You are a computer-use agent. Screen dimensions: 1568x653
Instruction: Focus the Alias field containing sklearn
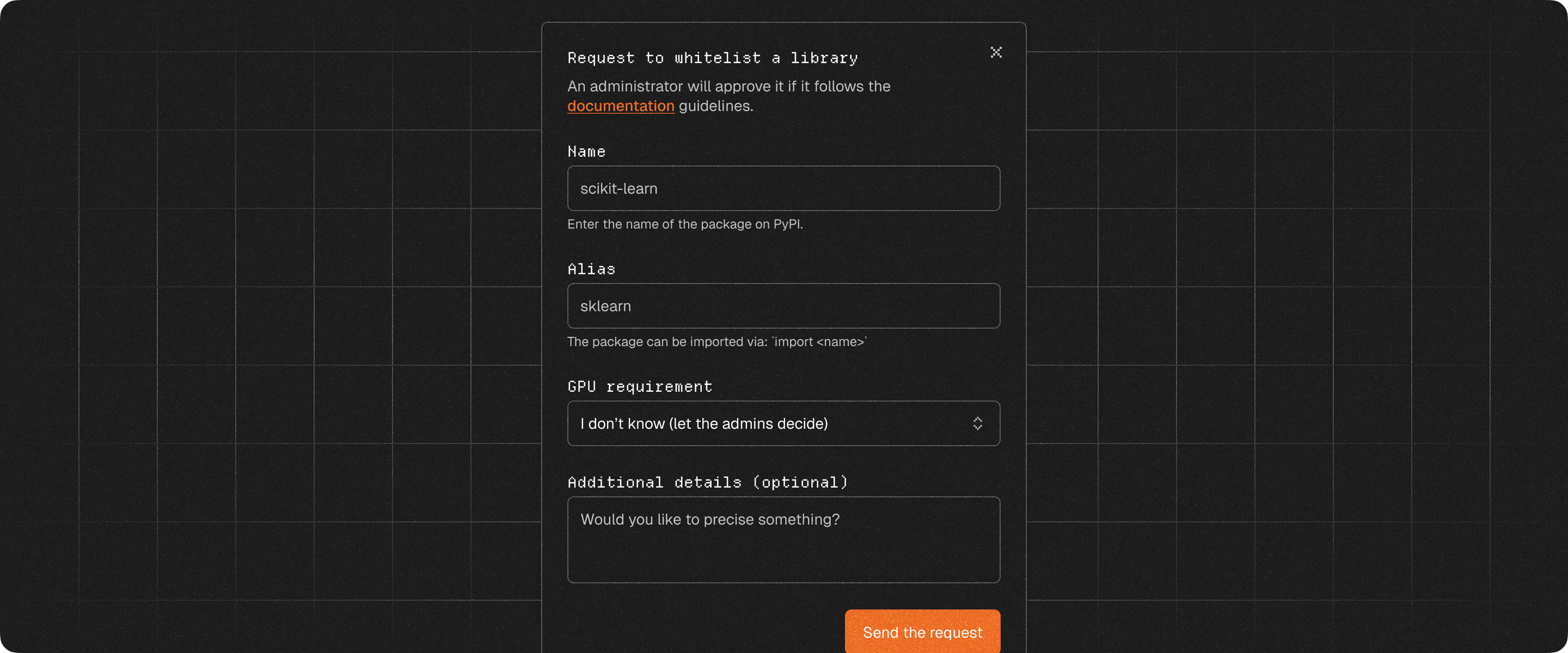coord(783,306)
